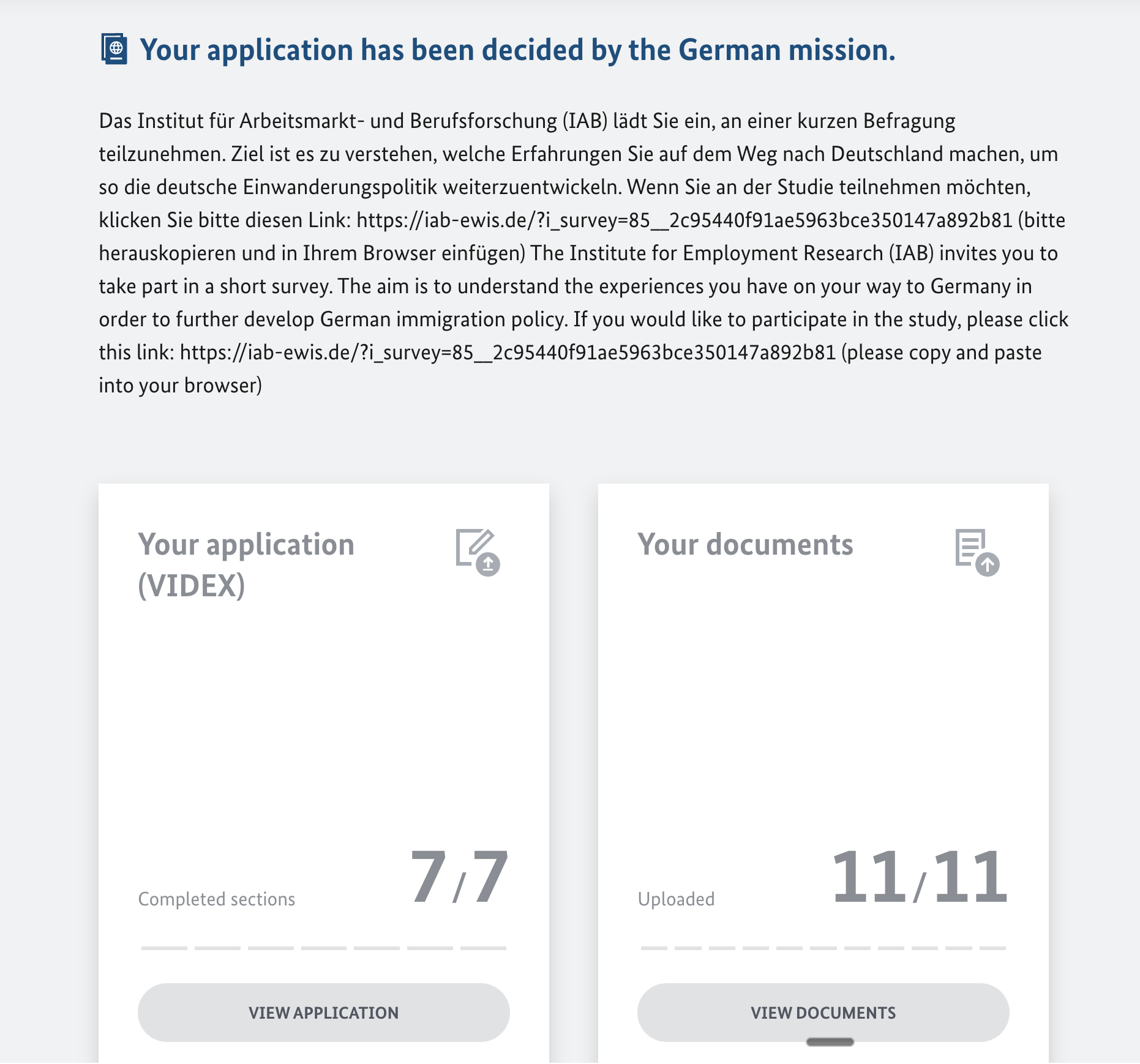
Task: Click last segment of application progress bar
Action: coord(483,948)
